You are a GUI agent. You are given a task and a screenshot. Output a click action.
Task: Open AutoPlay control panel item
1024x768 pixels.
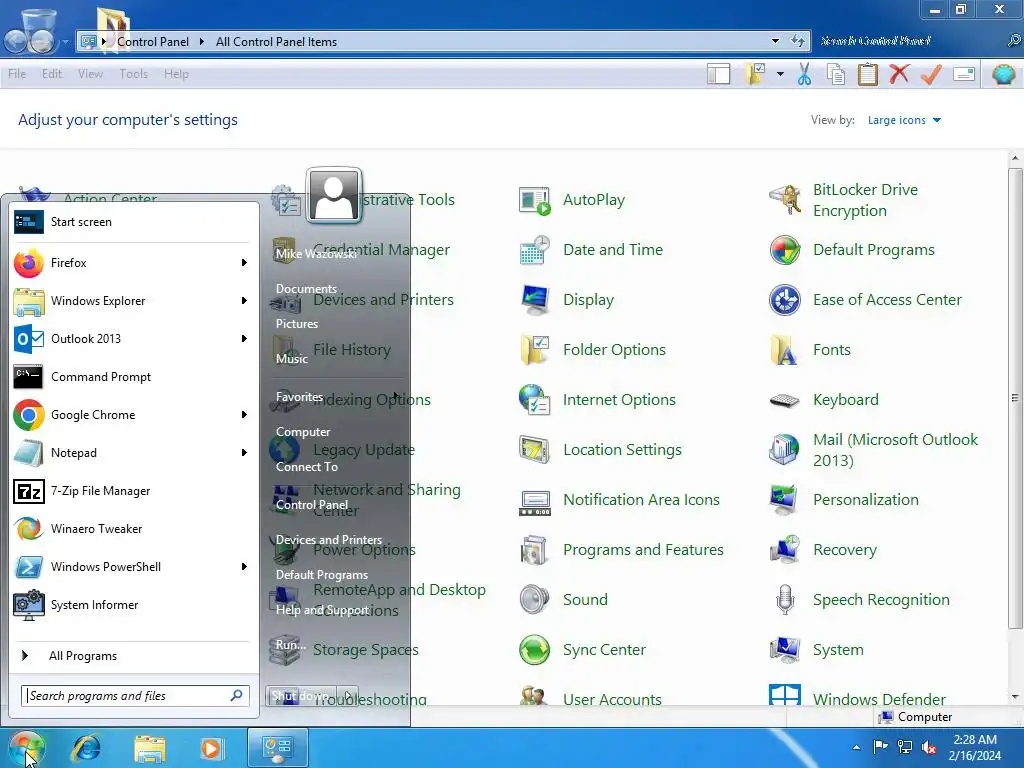tap(572, 200)
